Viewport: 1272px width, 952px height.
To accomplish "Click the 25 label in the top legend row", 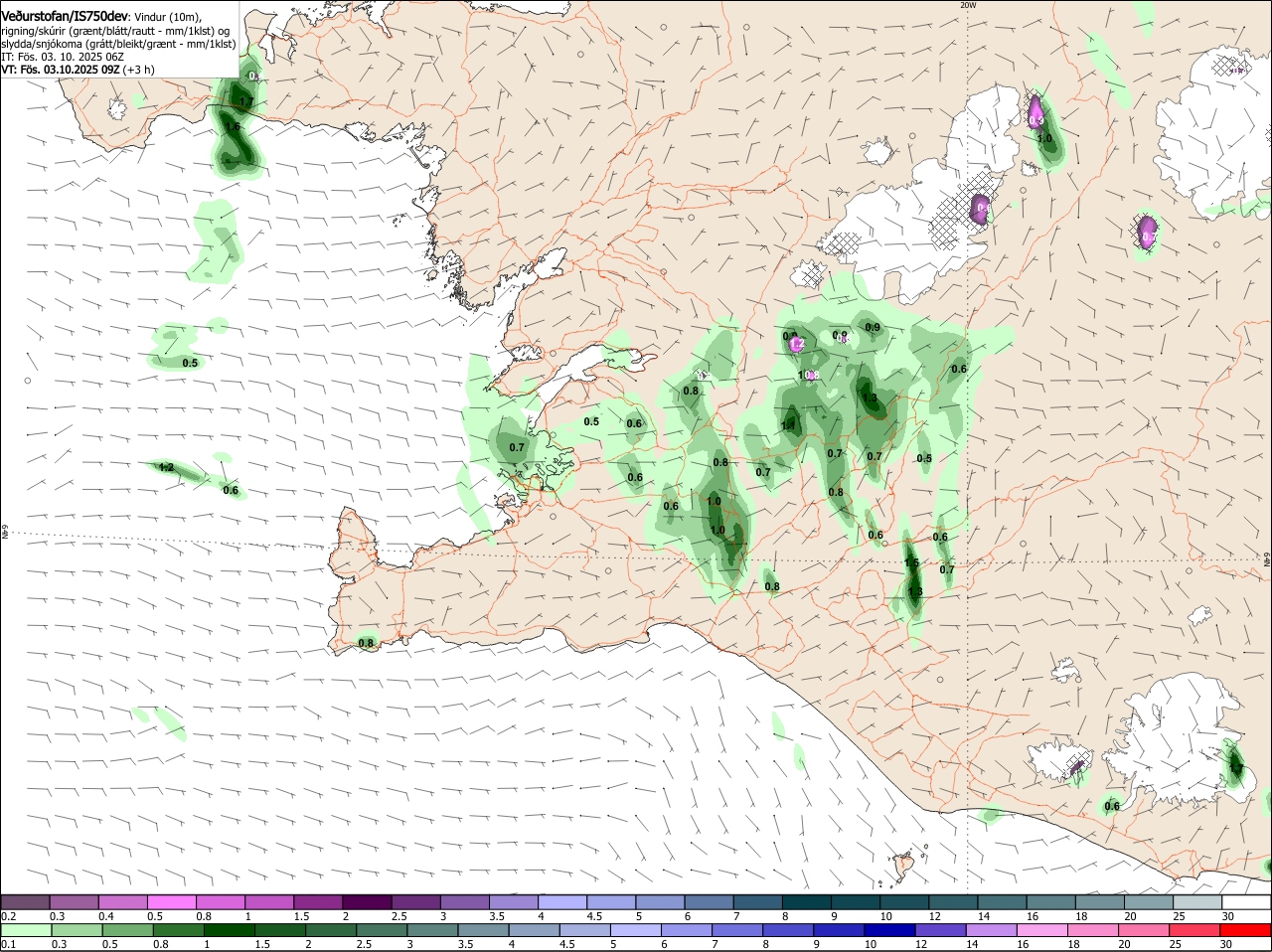I will point(1178,916).
